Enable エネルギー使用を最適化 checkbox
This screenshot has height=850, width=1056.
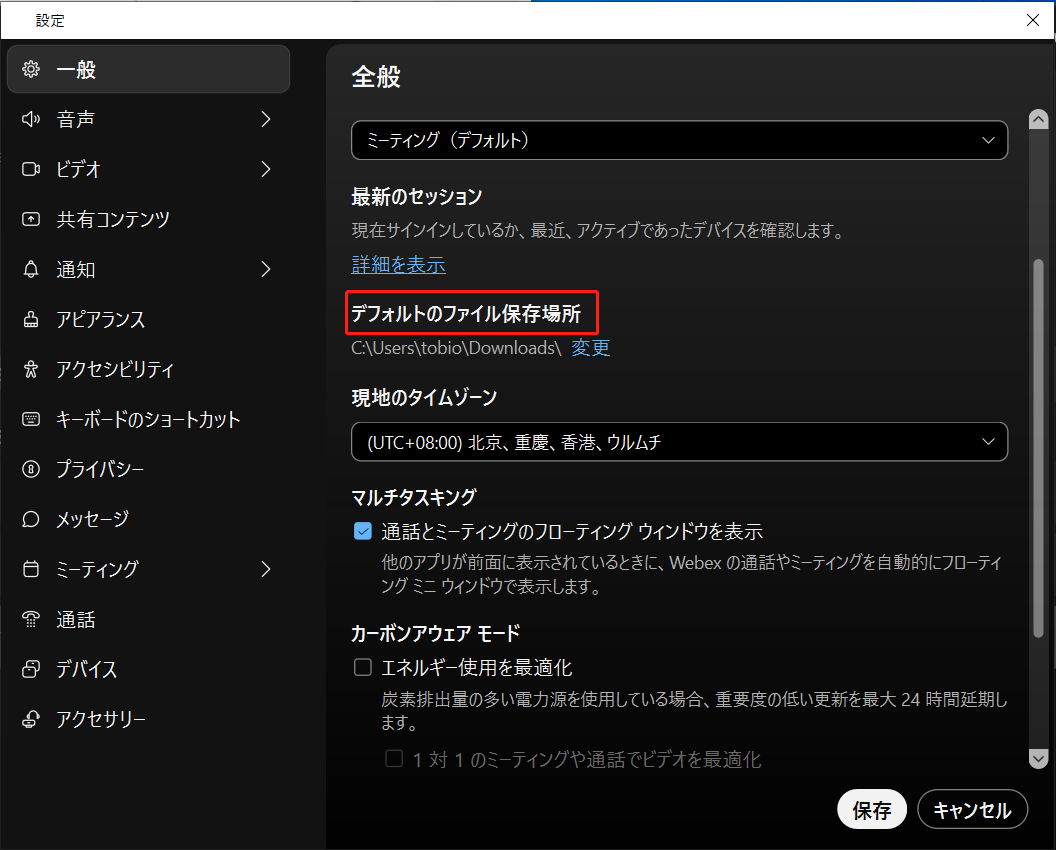click(x=363, y=667)
